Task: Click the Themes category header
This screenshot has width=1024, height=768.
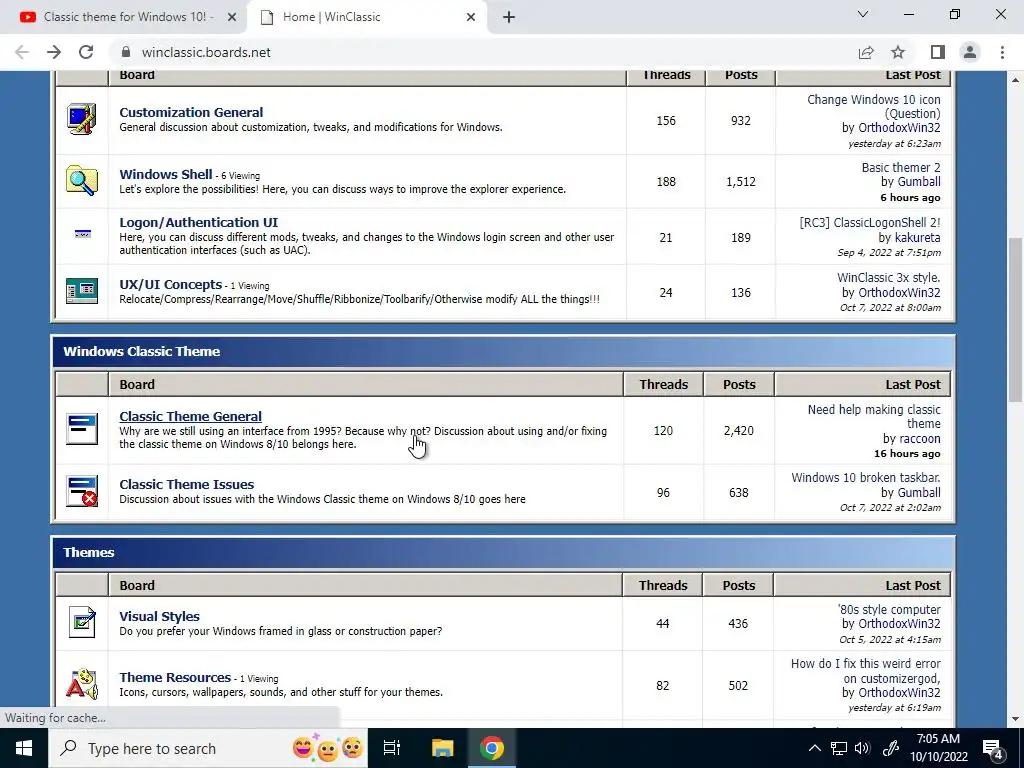Action: click(503, 552)
